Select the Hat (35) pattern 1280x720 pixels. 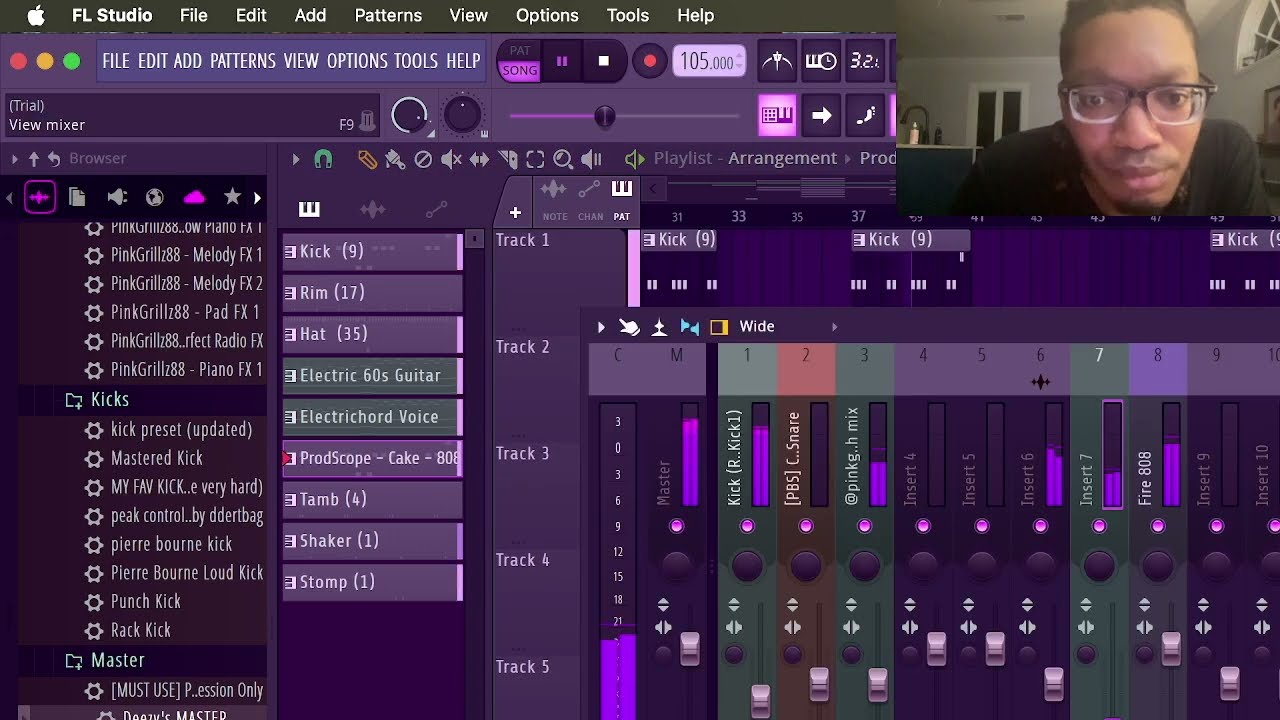(372, 334)
